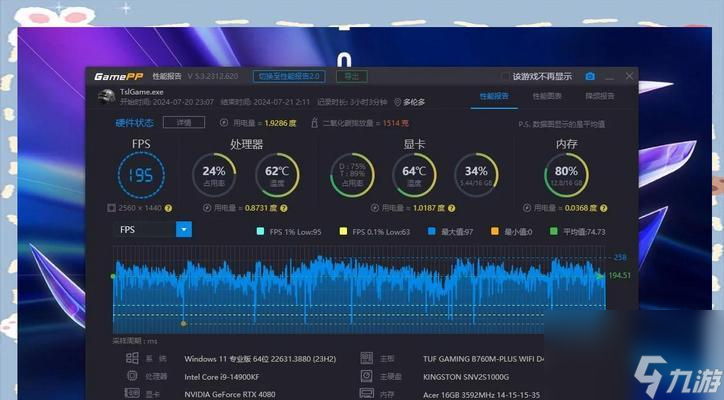Image resolution: width=724 pixels, height=400 pixels.
Task: Click the 多伦多 location label
Action: click(x=414, y=102)
